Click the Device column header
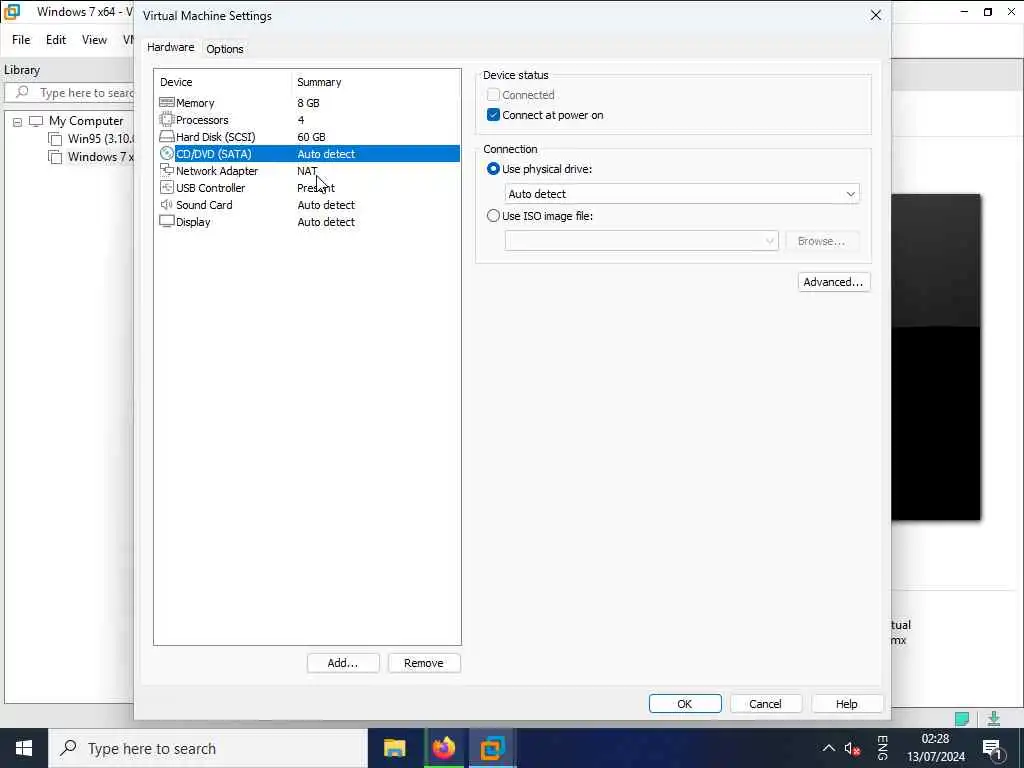This screenshot has height=768, width=1024. pos(176,82)
